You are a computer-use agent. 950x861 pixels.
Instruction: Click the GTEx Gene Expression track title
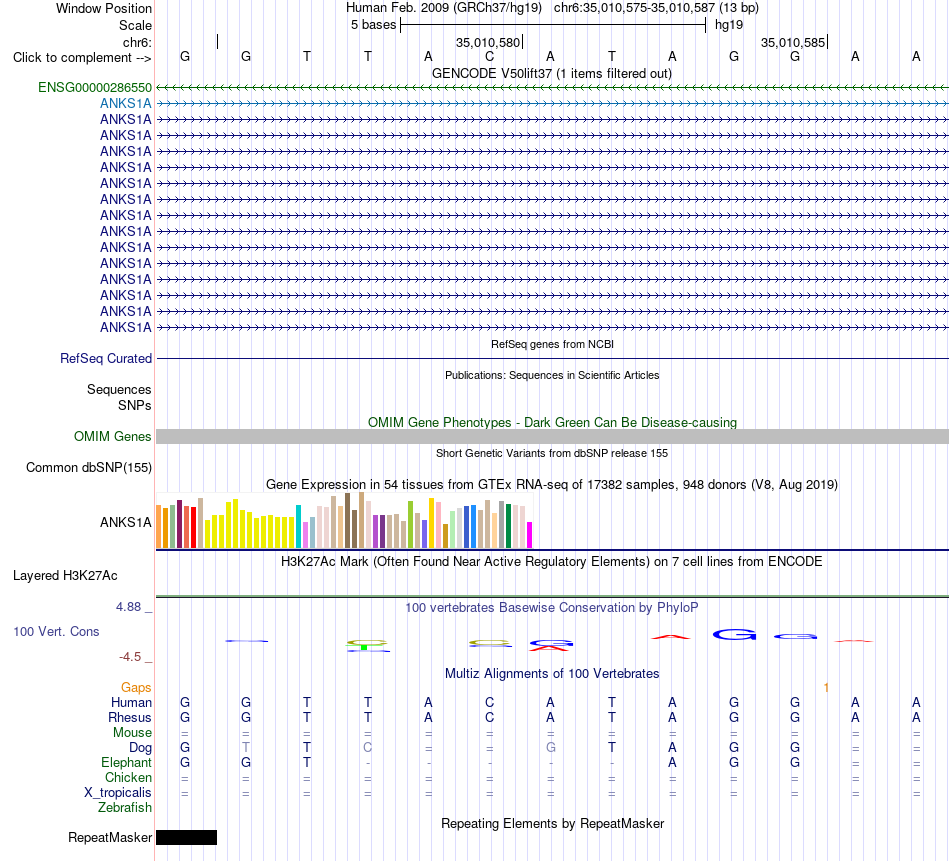552,485
